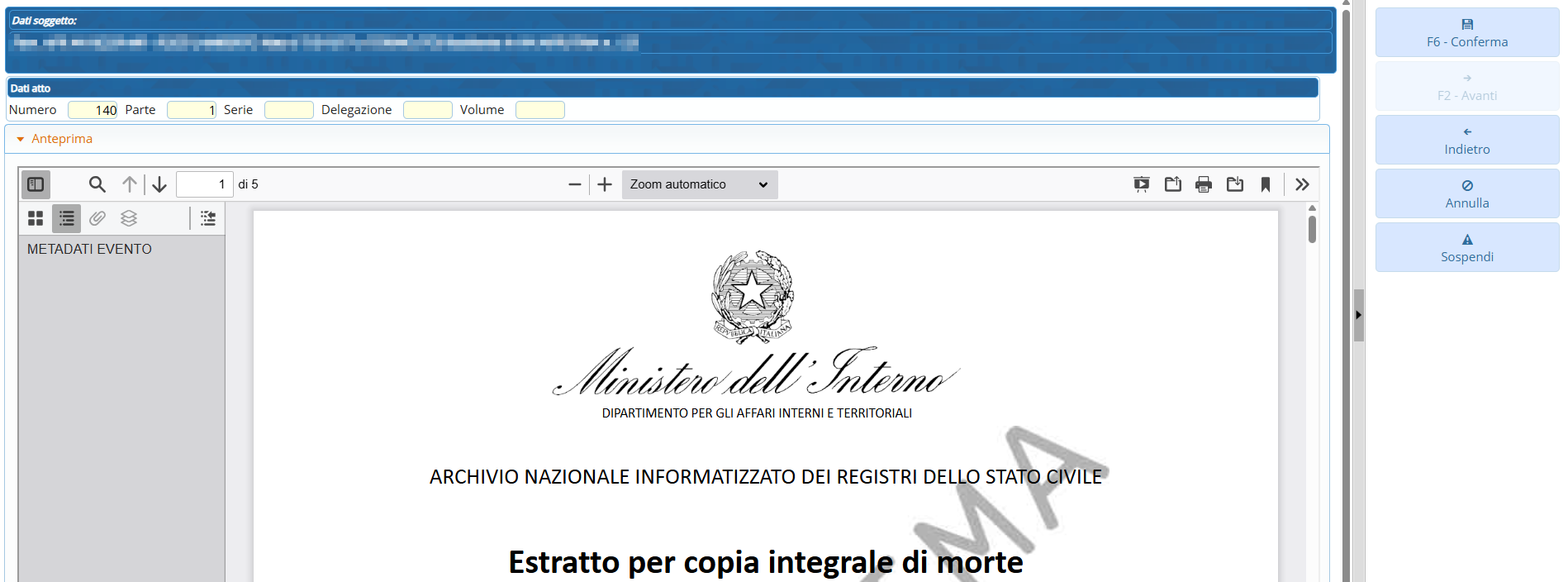Click the F6 - Conferma button
1568x582 pixels.
point(1467,32)
